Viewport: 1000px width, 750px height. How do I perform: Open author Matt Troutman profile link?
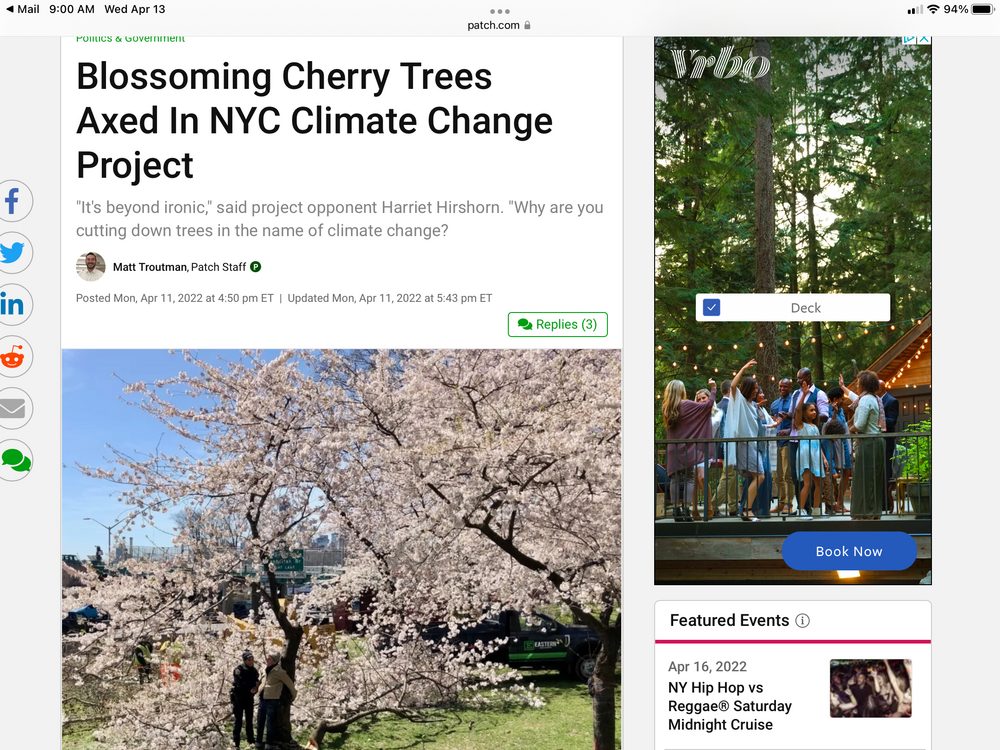[x=150, y=267]
